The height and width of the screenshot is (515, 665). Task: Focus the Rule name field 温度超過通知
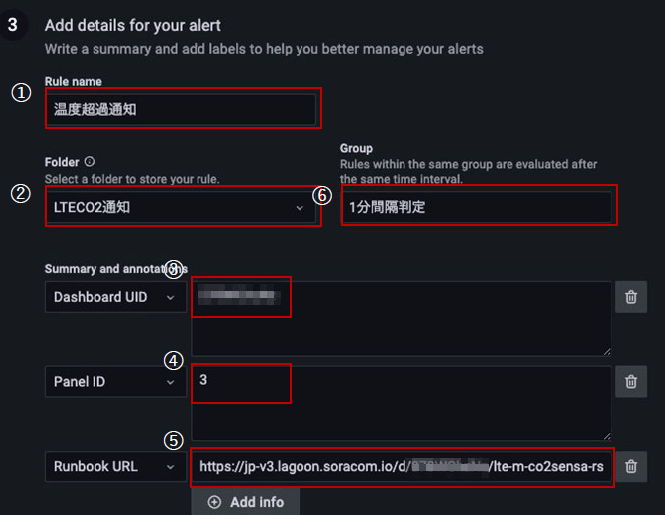[x=181, y=109]
